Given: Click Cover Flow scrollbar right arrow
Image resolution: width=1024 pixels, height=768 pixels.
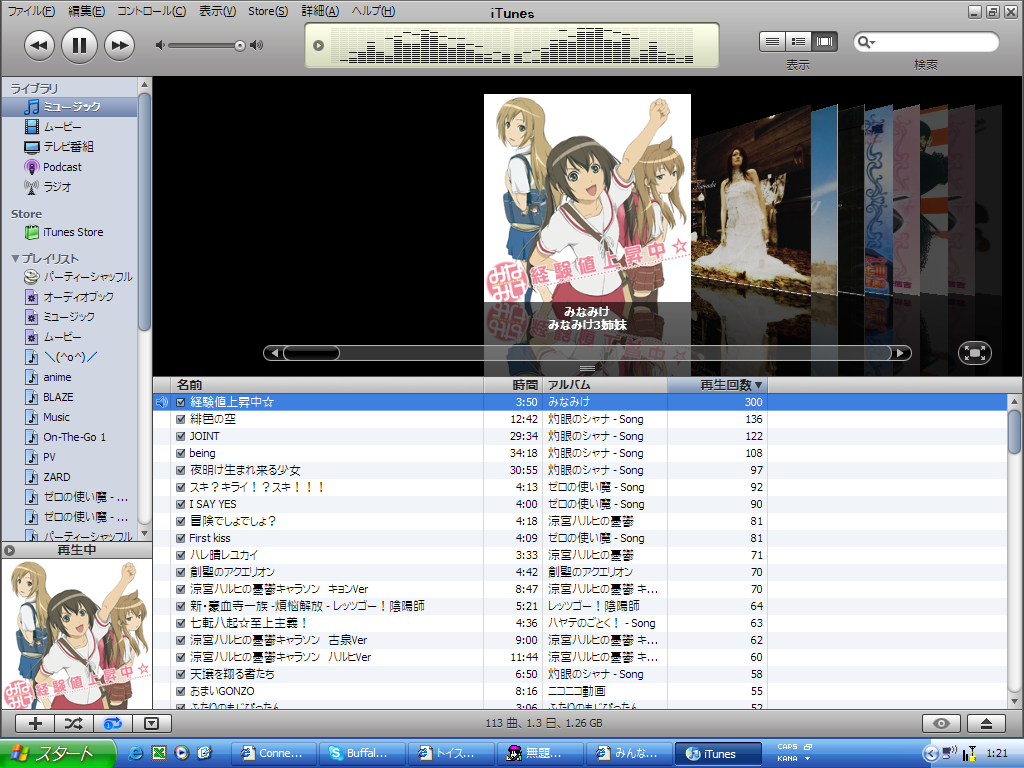Looking at the screenshot, I should pyautogui.click(x=901, y=353).
